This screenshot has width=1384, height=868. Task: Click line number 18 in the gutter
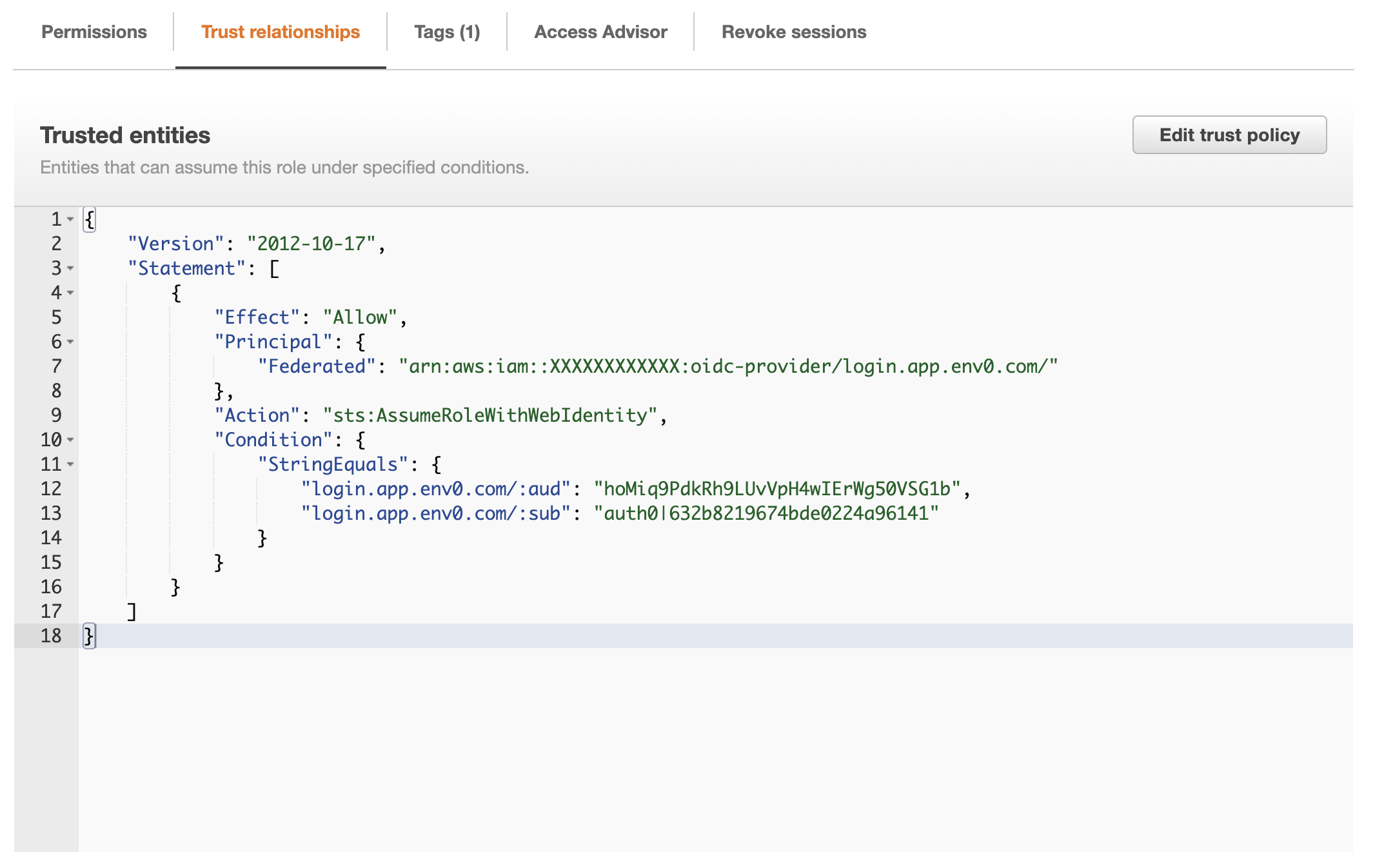(x=51, y=636)
